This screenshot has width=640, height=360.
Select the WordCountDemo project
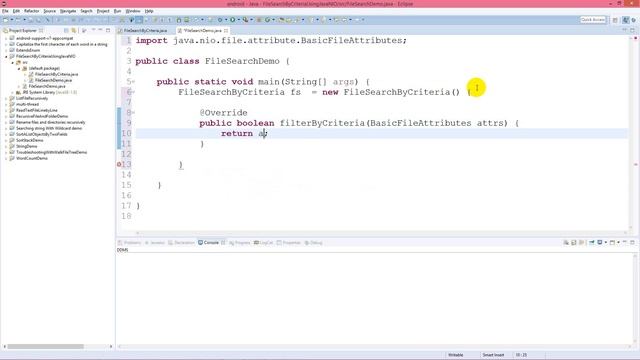[31, 158]
